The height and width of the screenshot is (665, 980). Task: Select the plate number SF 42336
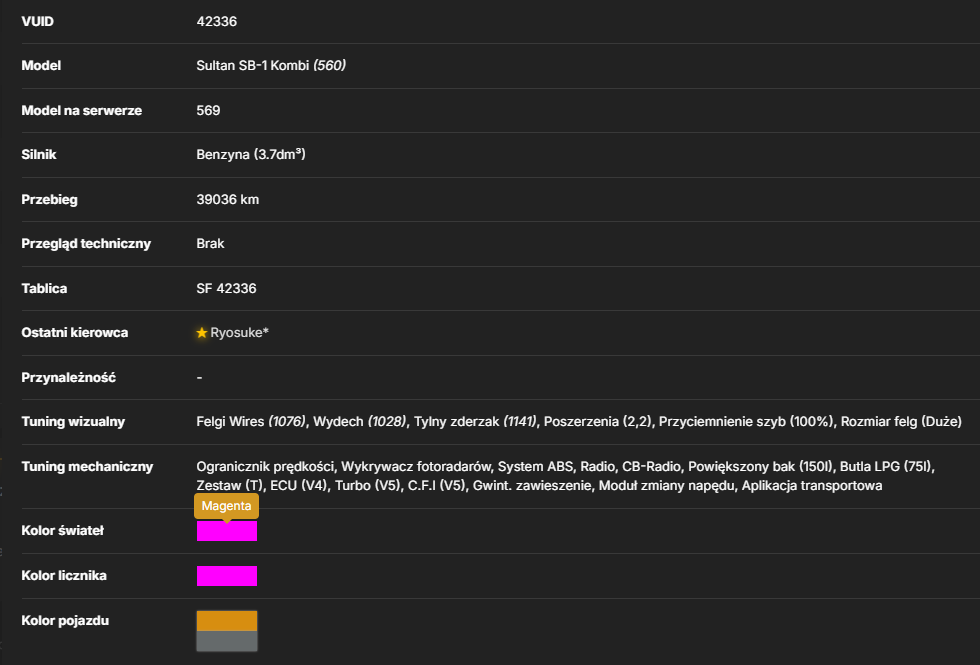click(226, 288)
